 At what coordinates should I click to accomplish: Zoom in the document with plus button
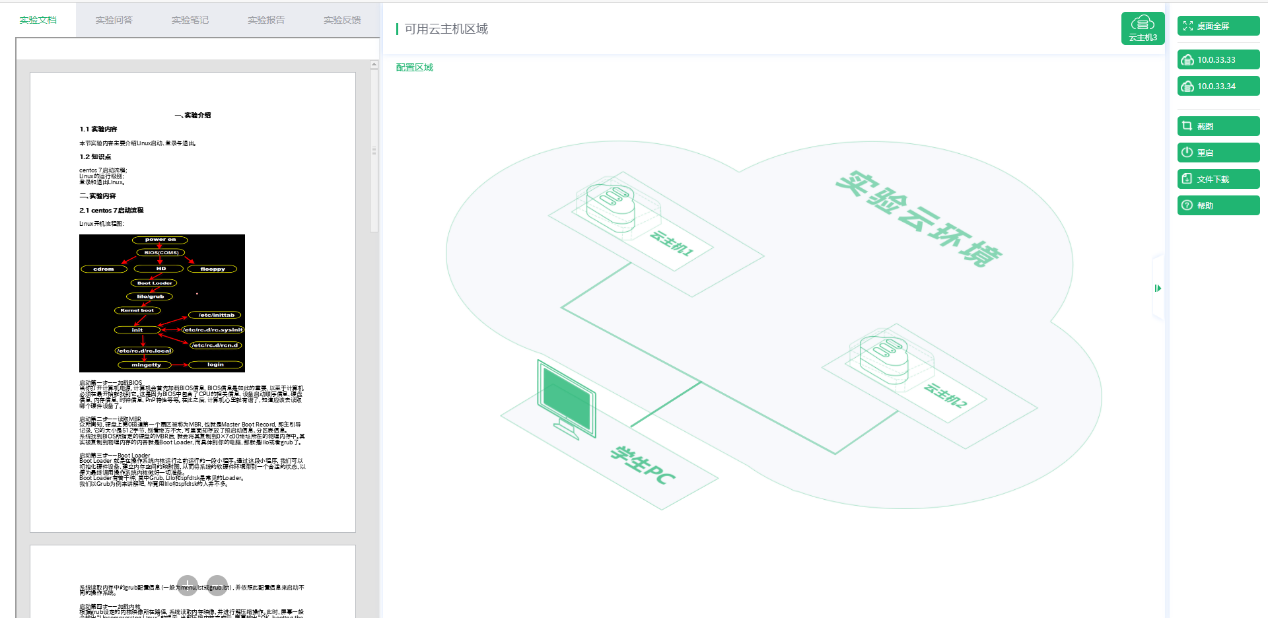point(188,584)
